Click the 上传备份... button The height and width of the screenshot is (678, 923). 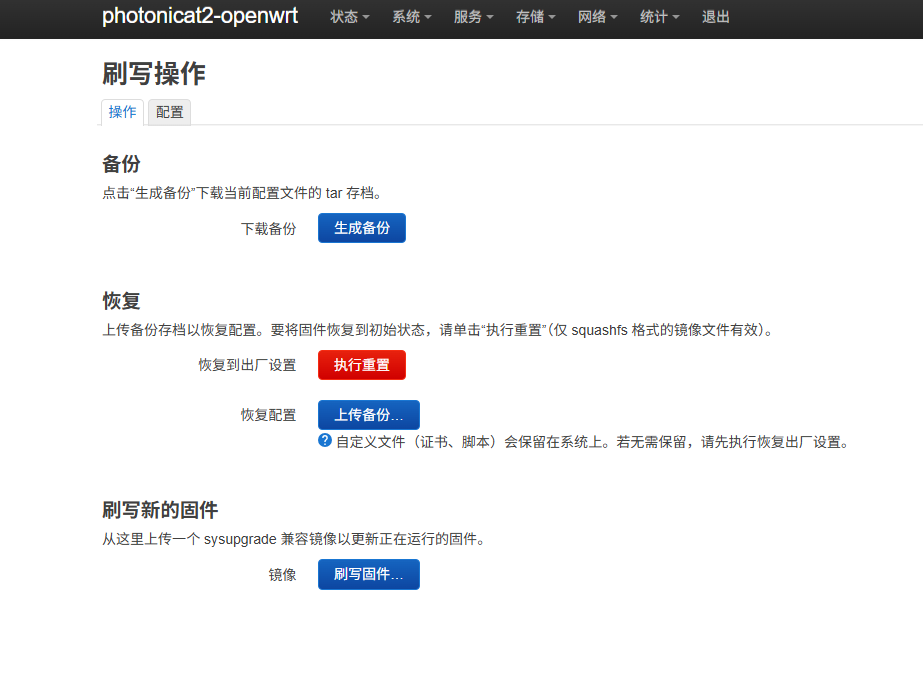coord(368,415)
